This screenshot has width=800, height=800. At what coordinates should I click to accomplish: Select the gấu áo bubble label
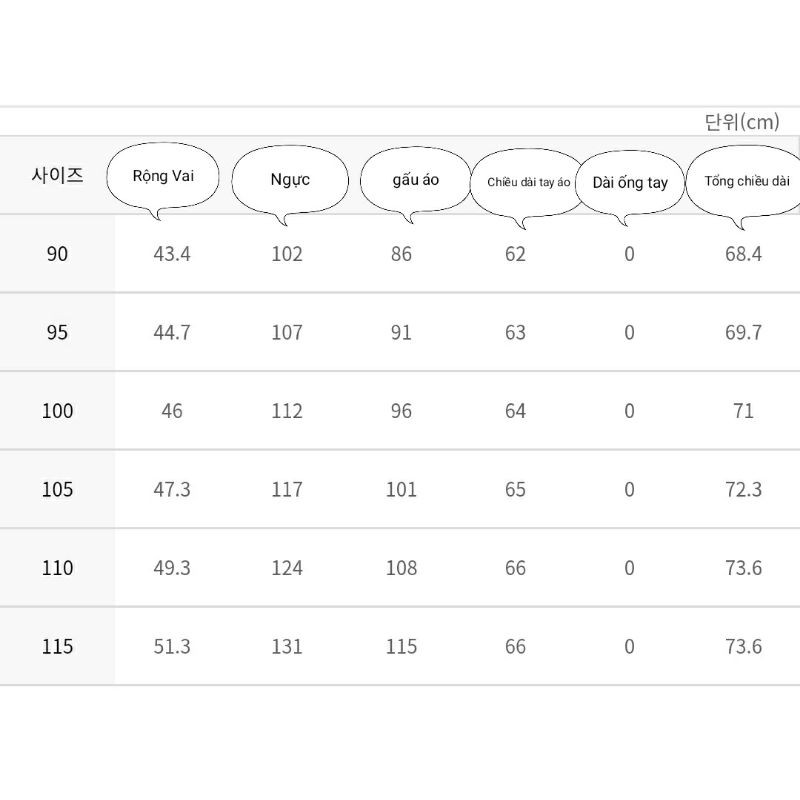pos(415,180)
